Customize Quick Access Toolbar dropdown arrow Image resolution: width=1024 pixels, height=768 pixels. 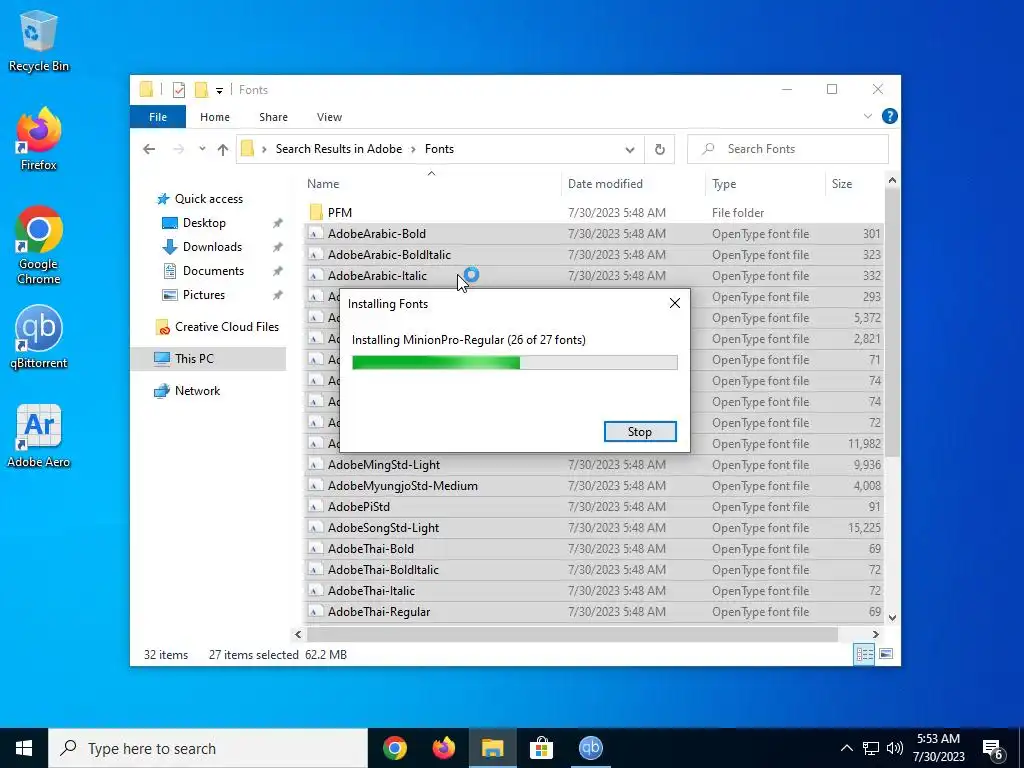click(x=219, y=90)
